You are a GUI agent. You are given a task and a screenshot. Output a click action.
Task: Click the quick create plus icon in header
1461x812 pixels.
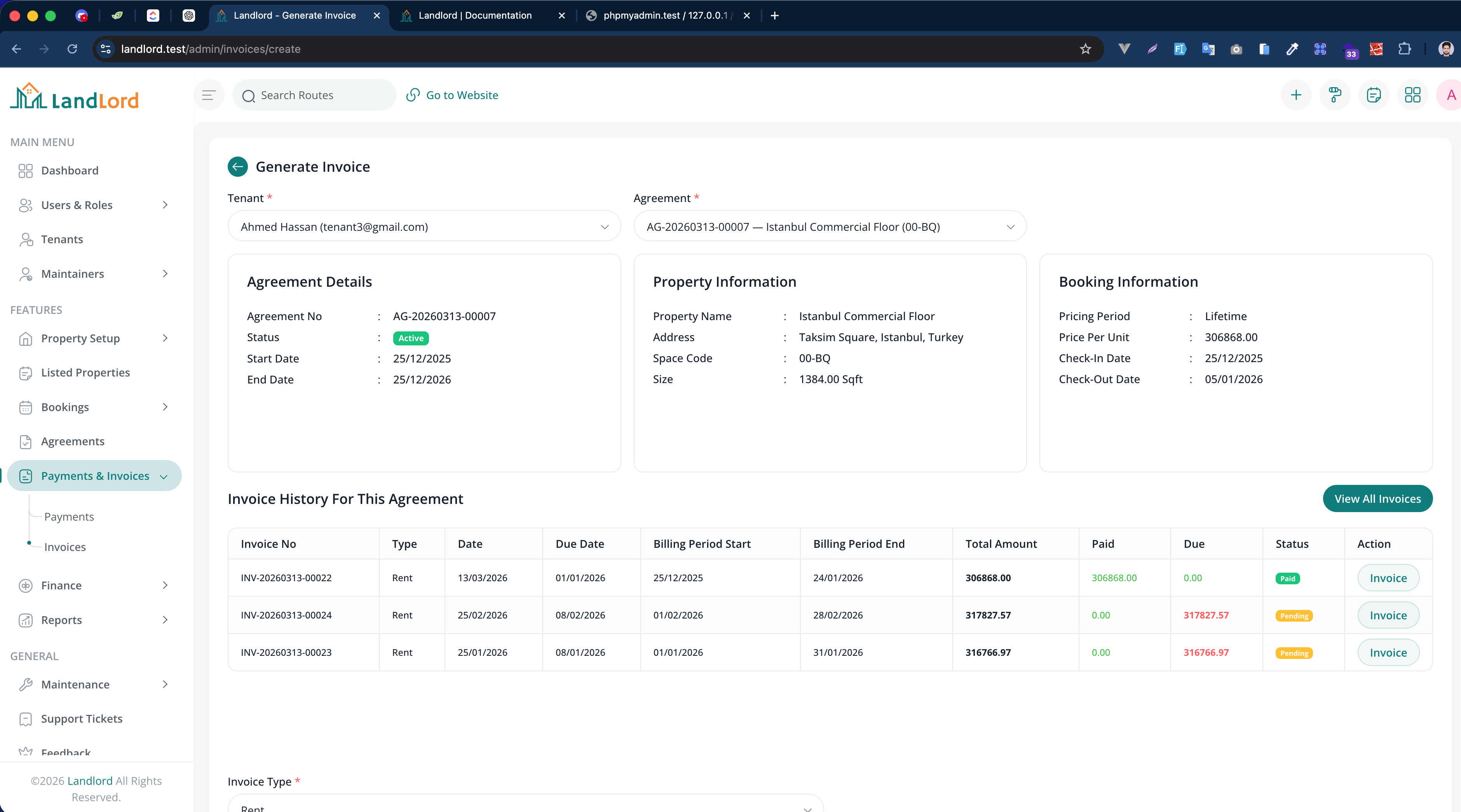pos(1296,95)
